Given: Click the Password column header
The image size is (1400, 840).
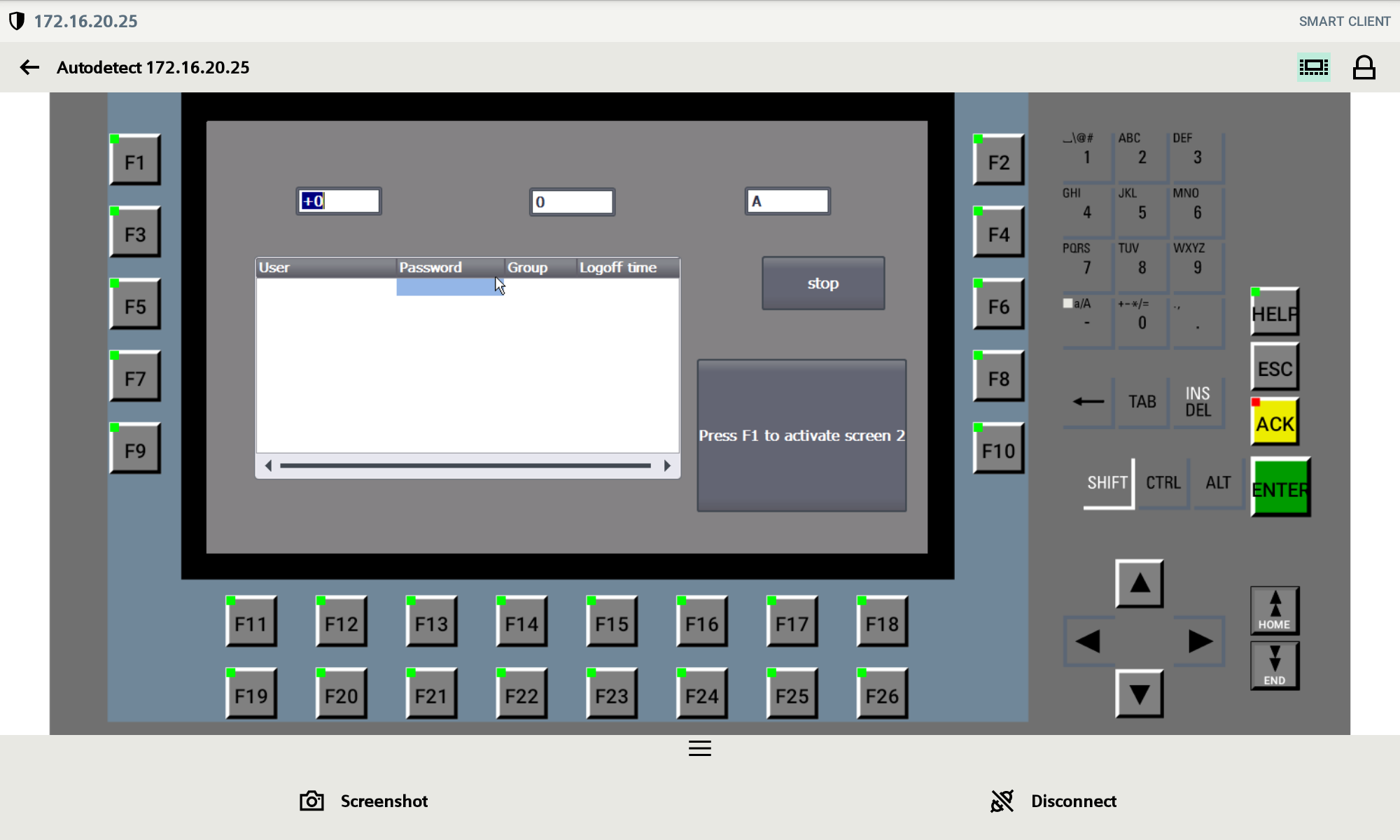Looking at the screenshot, I should tap(450, 267).
